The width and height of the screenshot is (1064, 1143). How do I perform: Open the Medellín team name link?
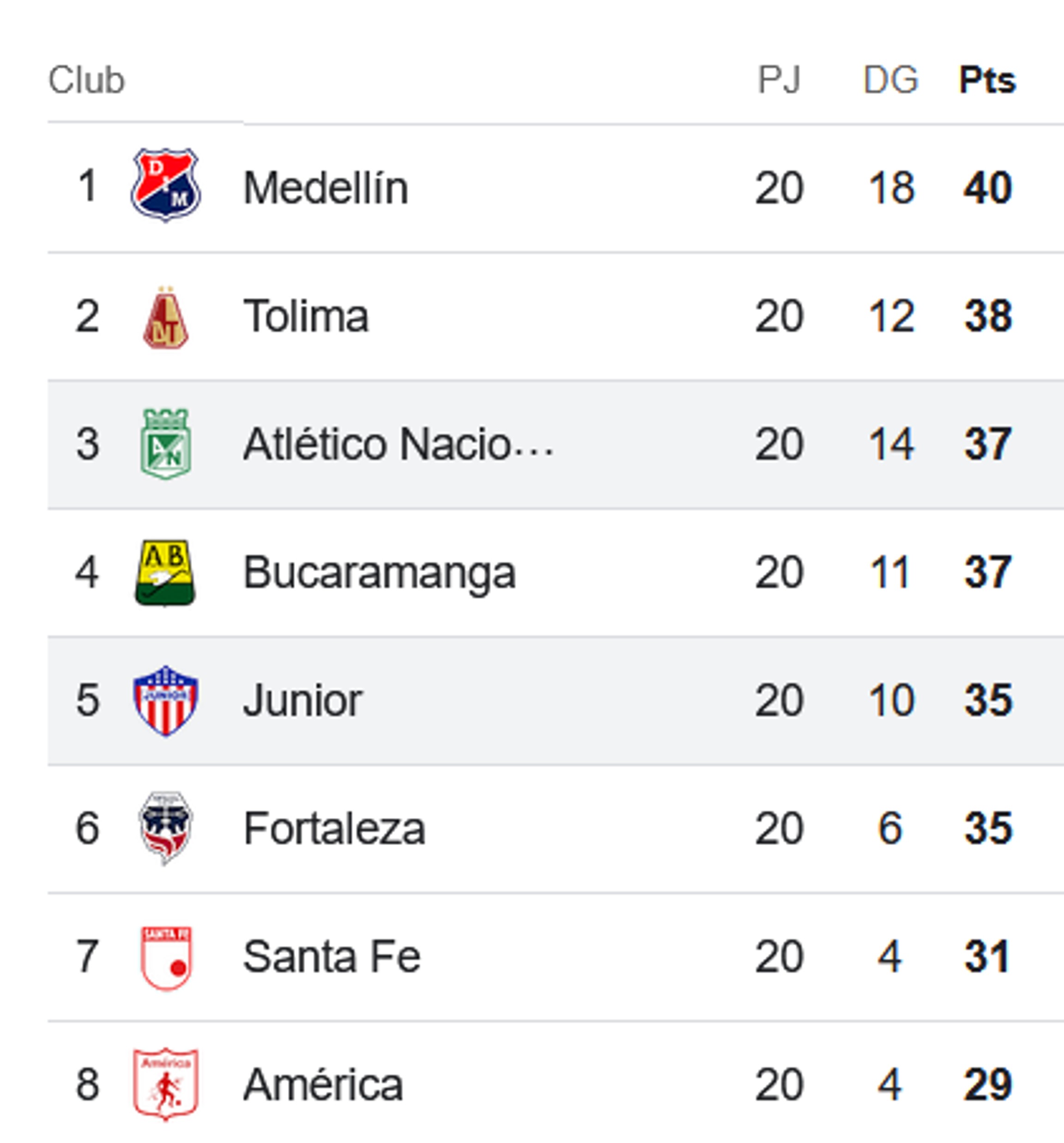click(326, 188)
